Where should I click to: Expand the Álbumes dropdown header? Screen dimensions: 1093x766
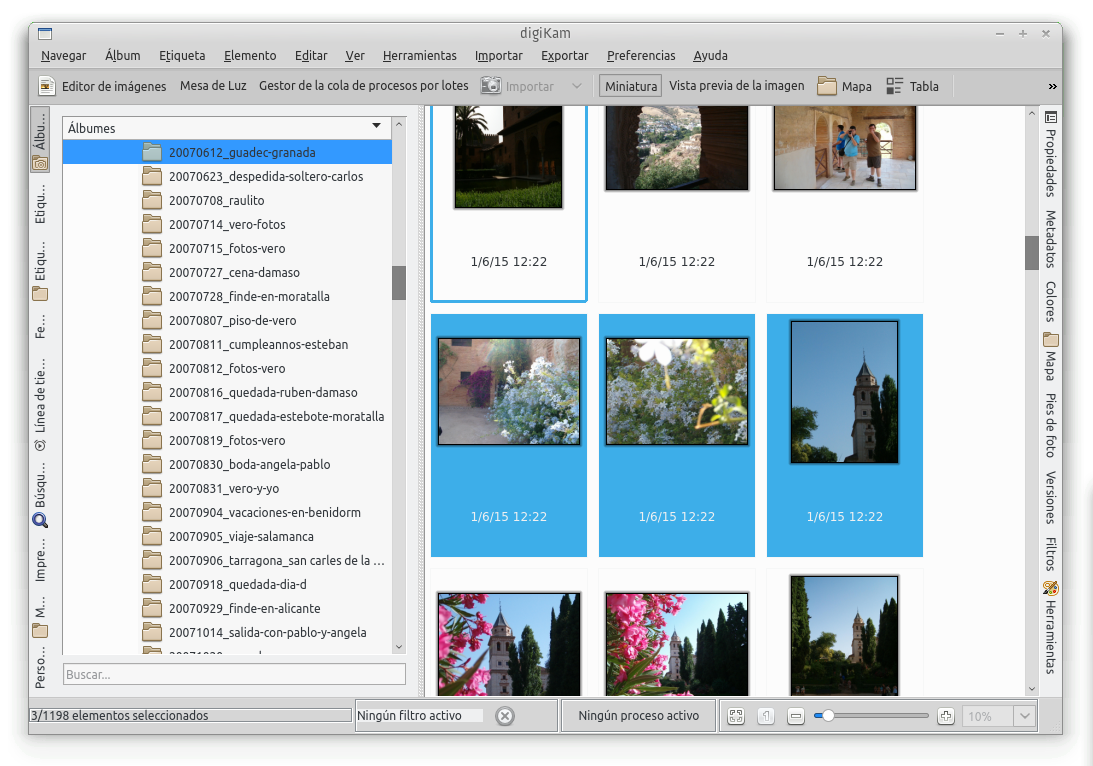[376, 127]
